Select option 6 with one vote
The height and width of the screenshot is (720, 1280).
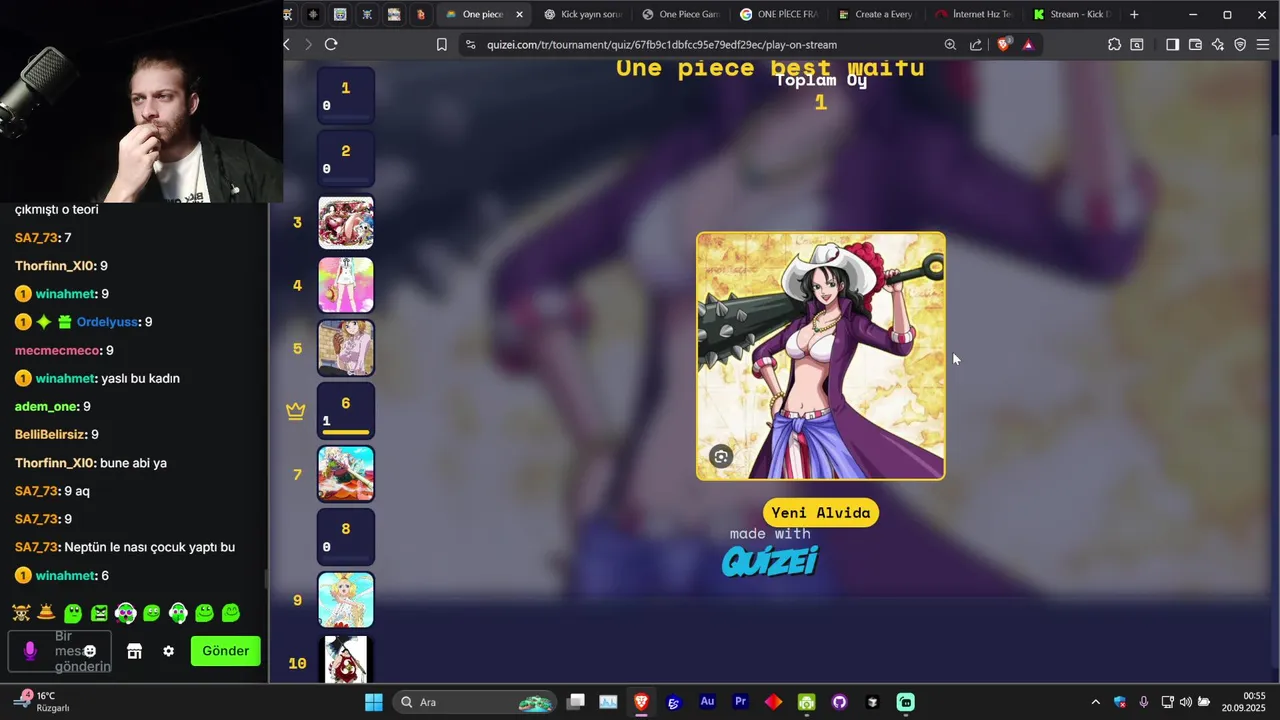pos(346,411)
